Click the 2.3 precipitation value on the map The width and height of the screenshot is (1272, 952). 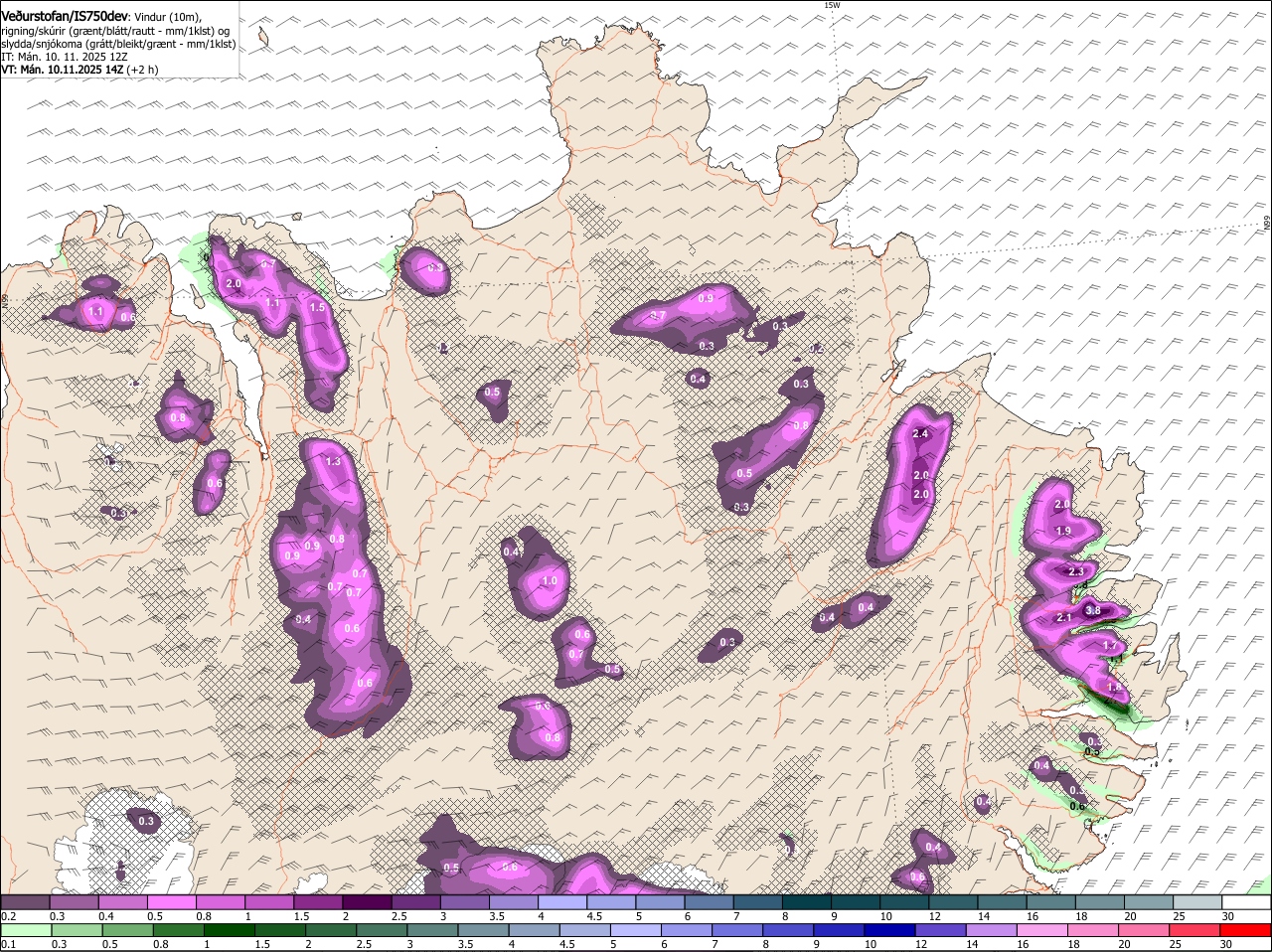click(1075, 572)
